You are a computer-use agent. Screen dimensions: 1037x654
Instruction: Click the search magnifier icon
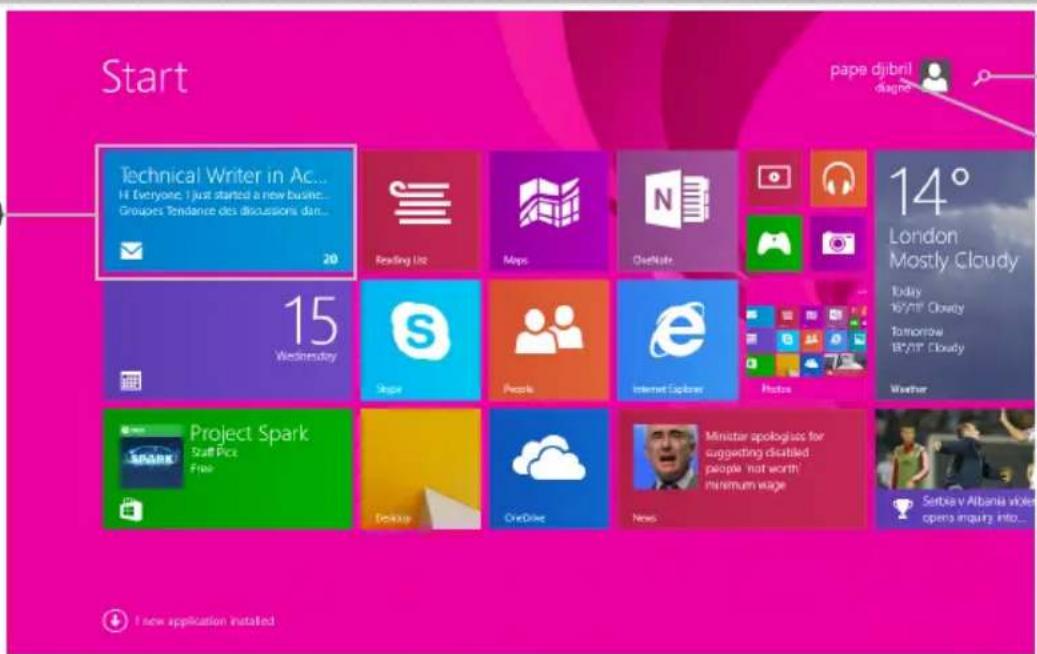pyautogui.click(x=982, y=77)
